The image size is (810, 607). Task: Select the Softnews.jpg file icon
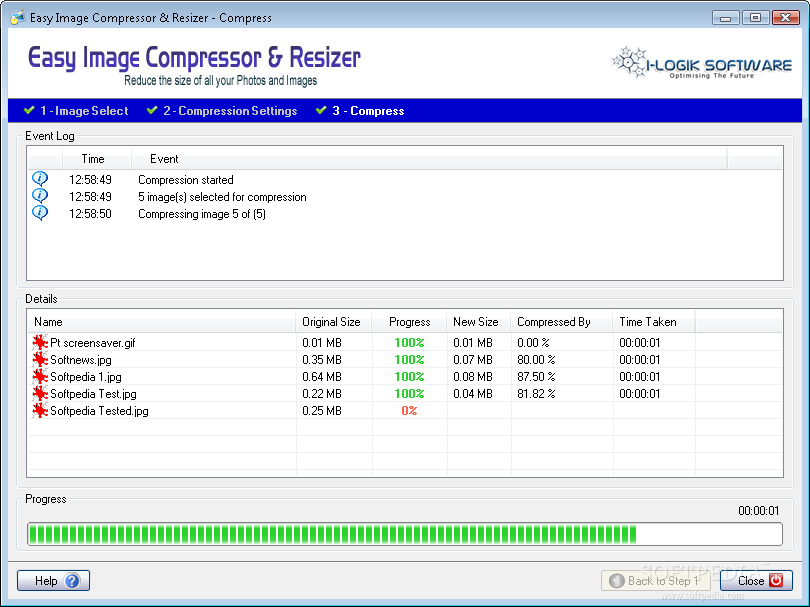point(40,359)
